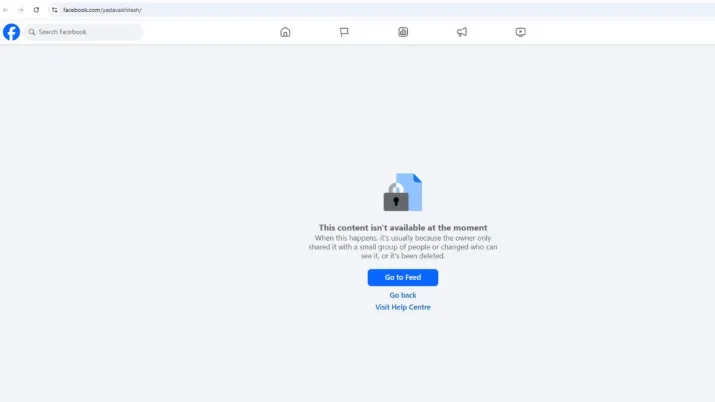Follow the Go back link
The width and height of the screenshot is (715, 402).
click(403, 295)
